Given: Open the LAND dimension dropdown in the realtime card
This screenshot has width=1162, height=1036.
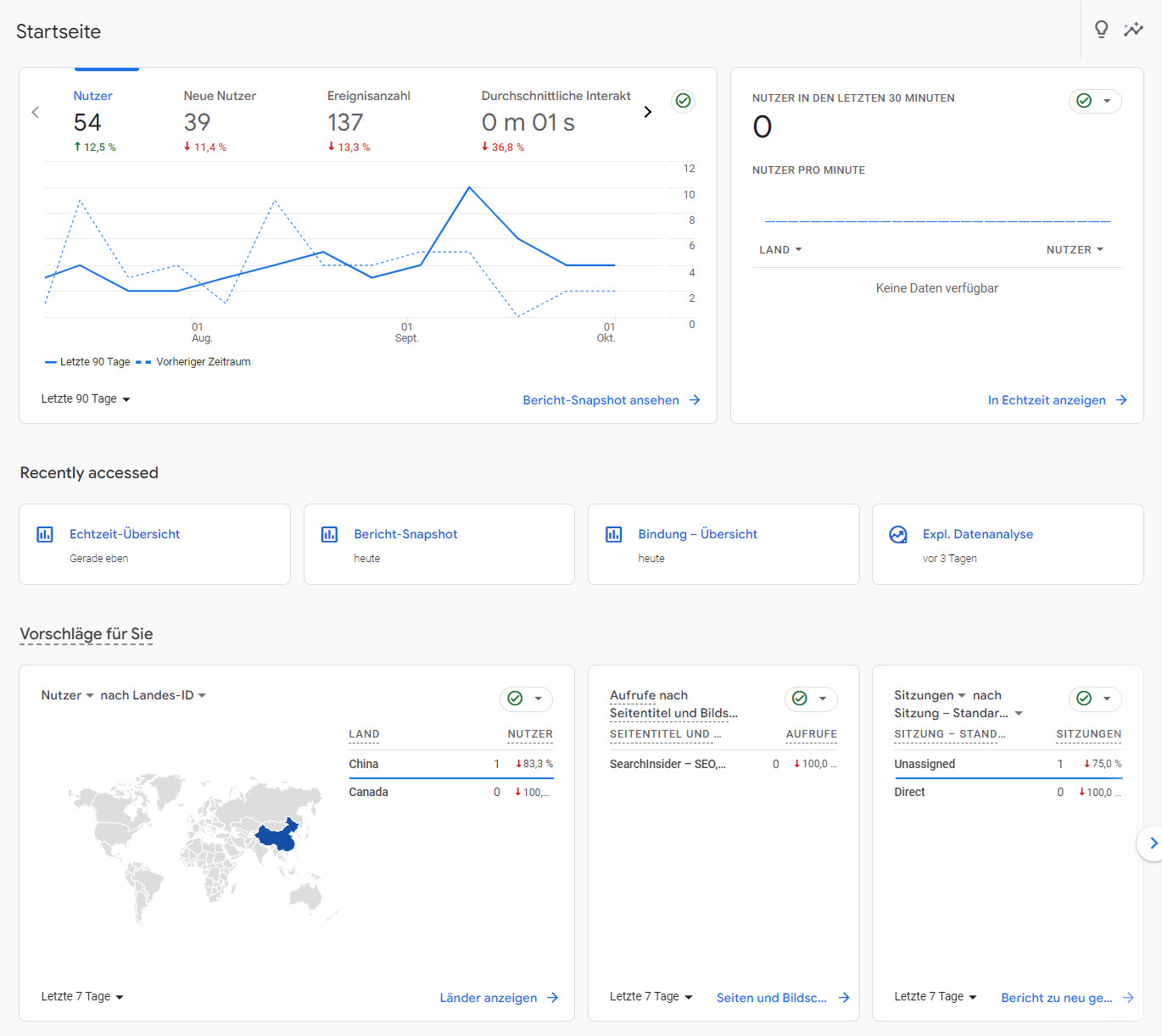Looking at the screenshot, I should click(780, 250).
